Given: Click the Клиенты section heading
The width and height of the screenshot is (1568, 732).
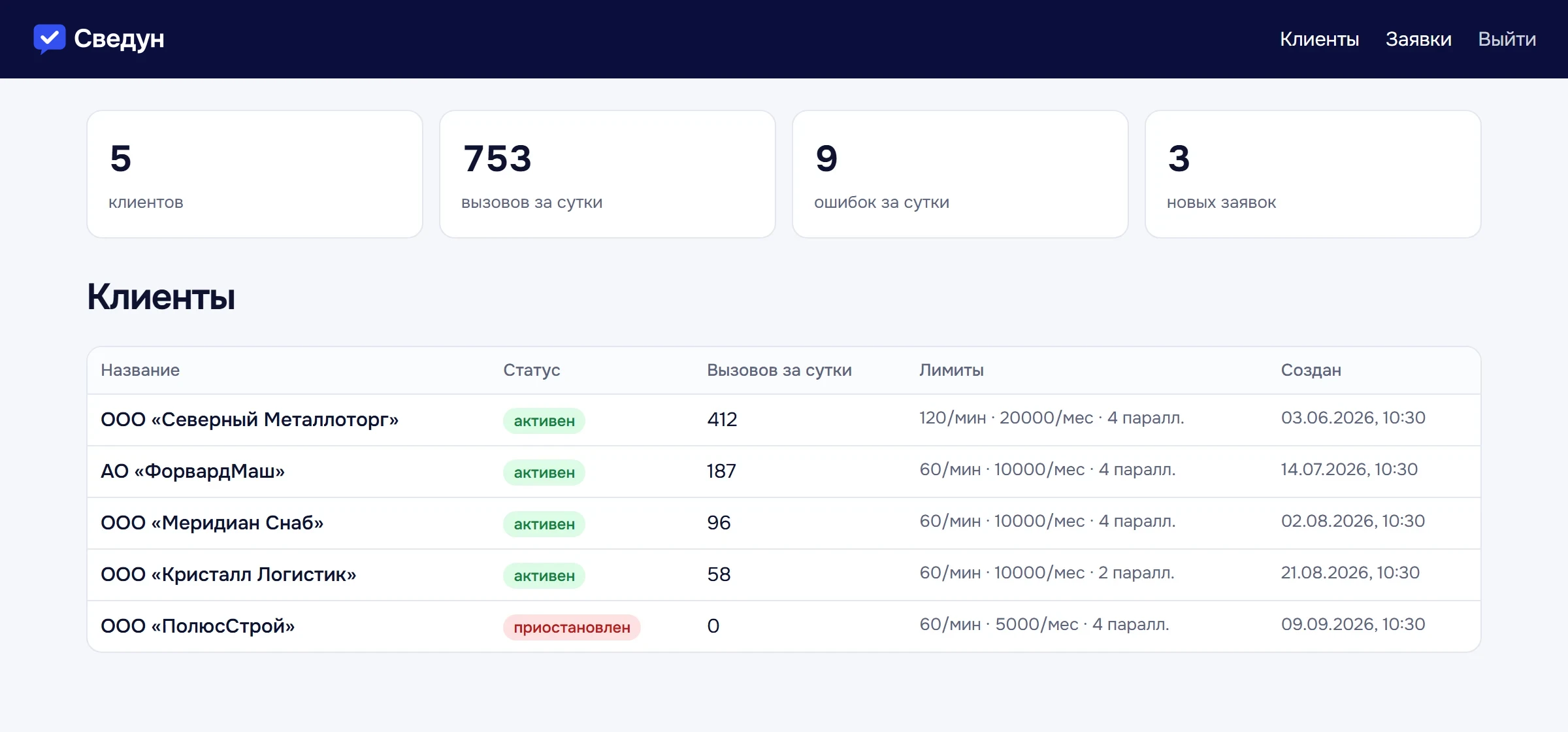Looking at the screenshot, I should click(161, 297).
